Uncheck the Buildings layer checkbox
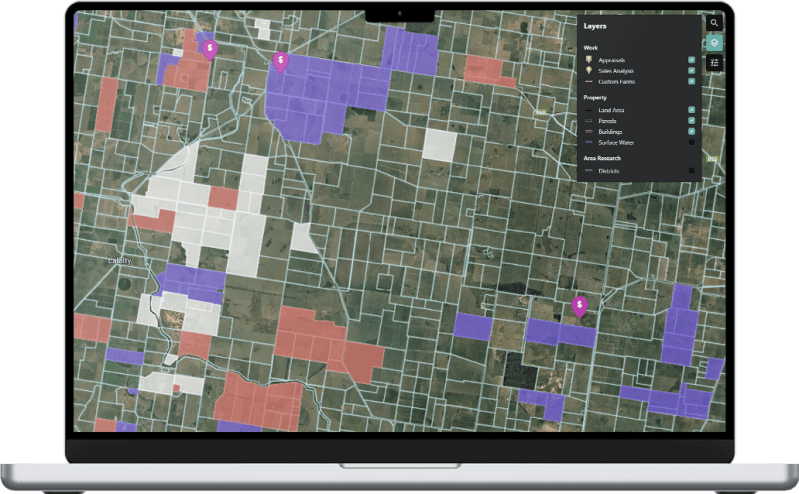Image resolution: width=799 pixels, height=494 pixels. pos(691,131)
